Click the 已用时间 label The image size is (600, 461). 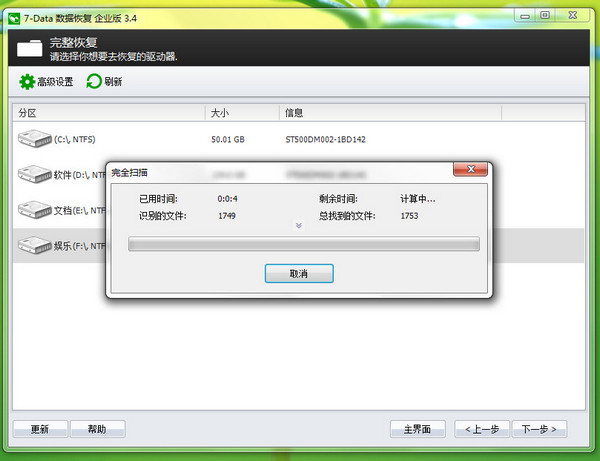pyautogui.click(x=158, y=199)
